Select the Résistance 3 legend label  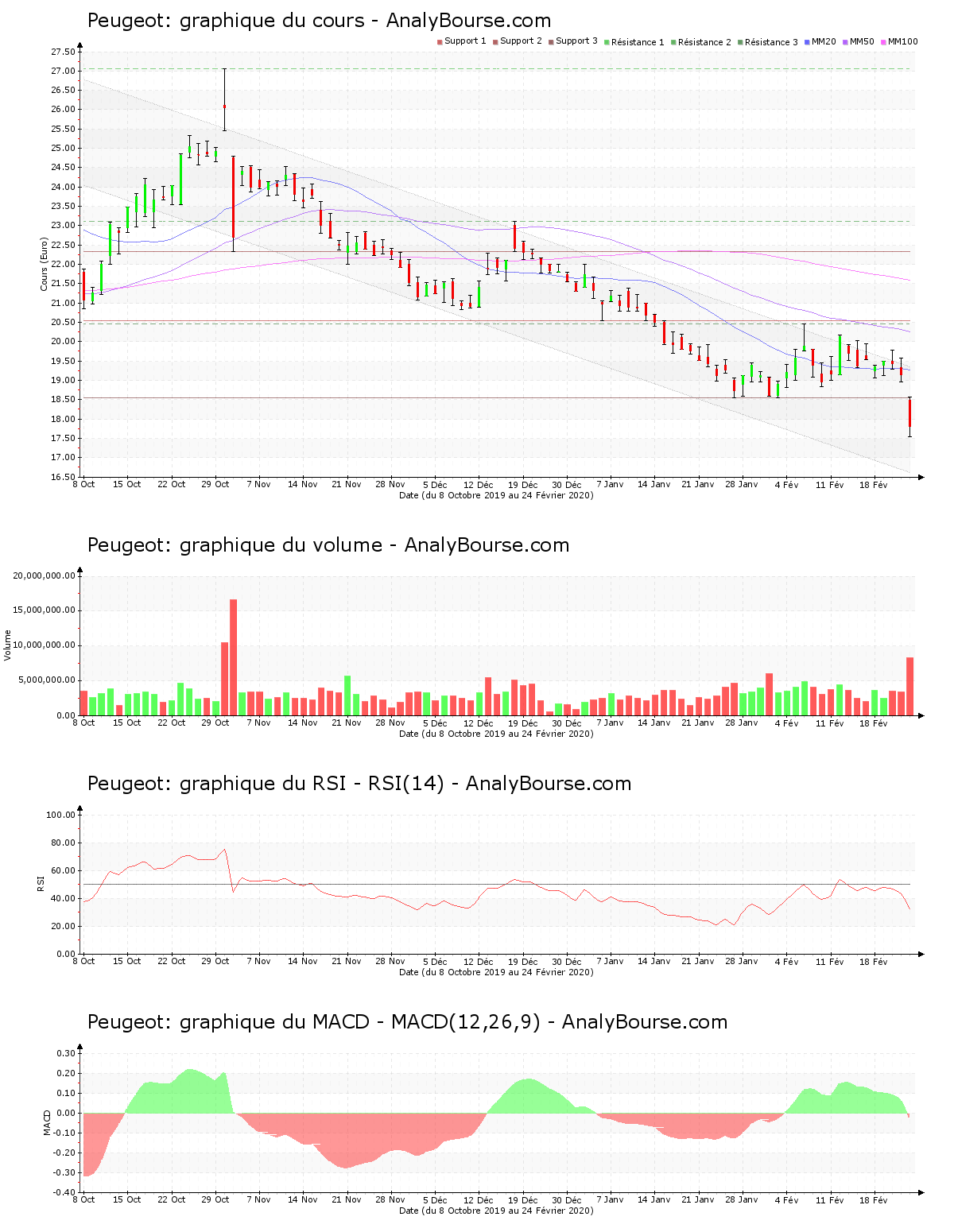pos(771,42)
